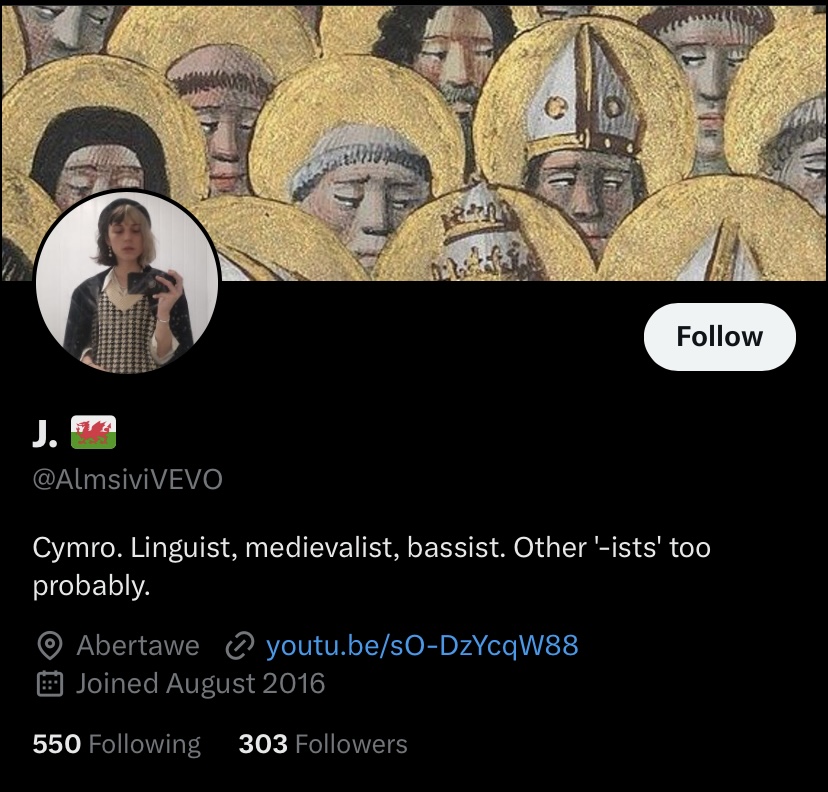828x792 pixels.
Task: View the 550 Following list
Action: (x=117, y=744)
